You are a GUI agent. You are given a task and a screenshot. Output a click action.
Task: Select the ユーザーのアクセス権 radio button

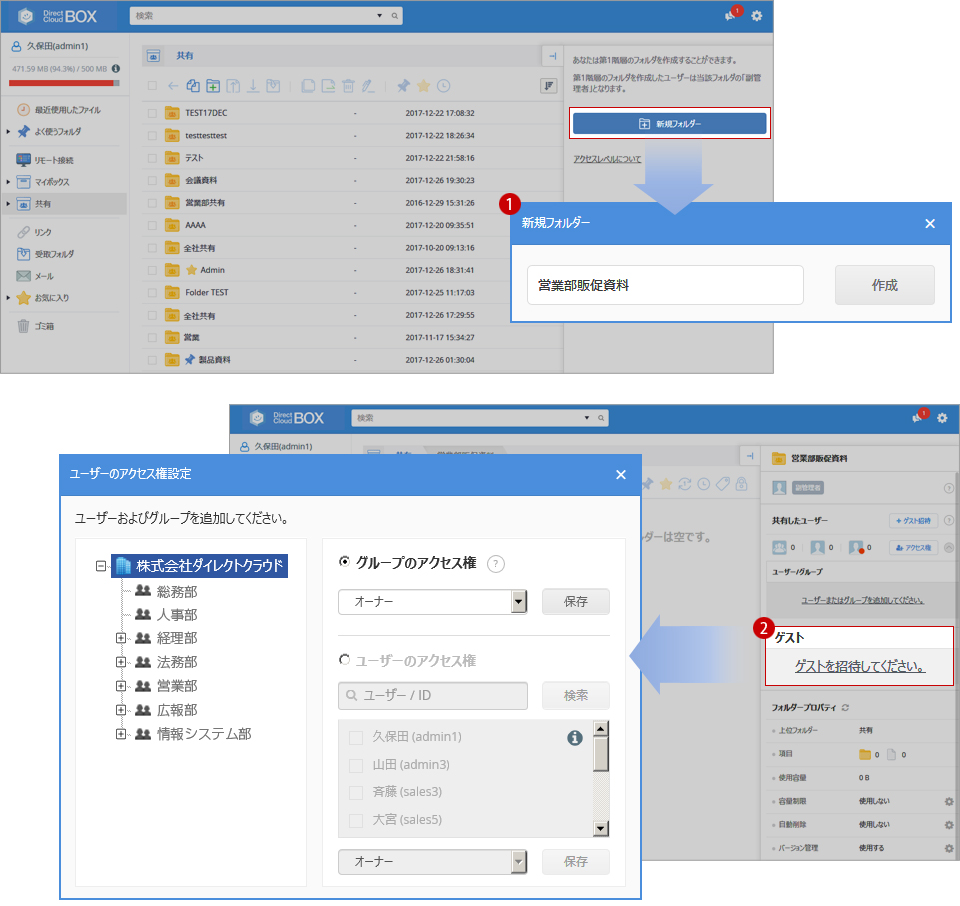pyautogui.click(x=345, y=660)
